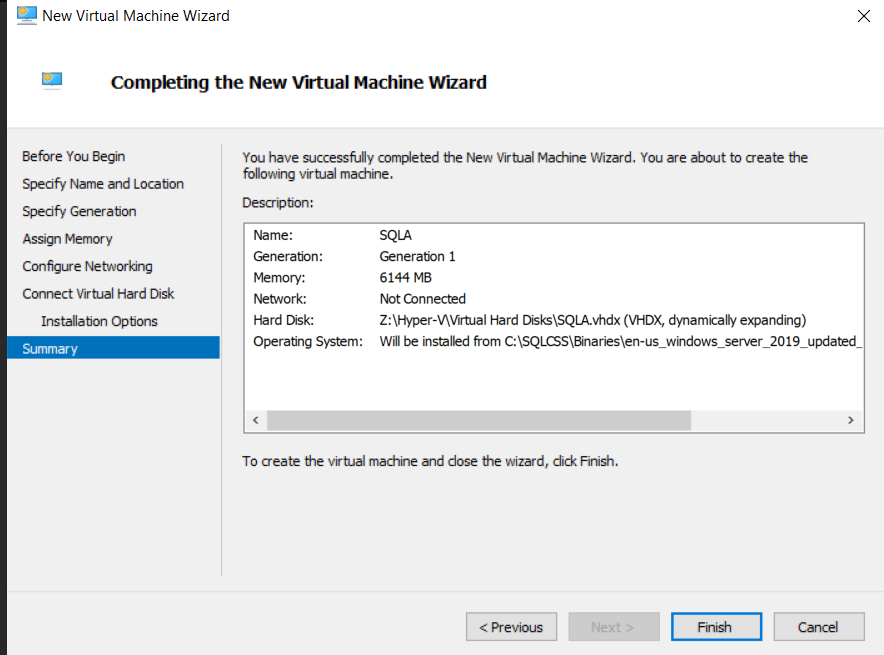The width and height of the screenshot is (884, 655).
Task: Open the Installation Options sub-step
Action: [99, 321]
